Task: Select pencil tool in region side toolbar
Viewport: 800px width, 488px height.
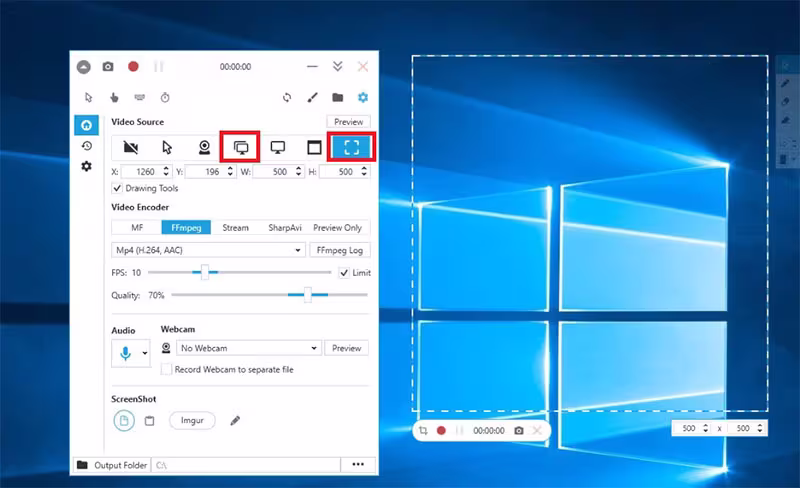Action: [785, 83]
